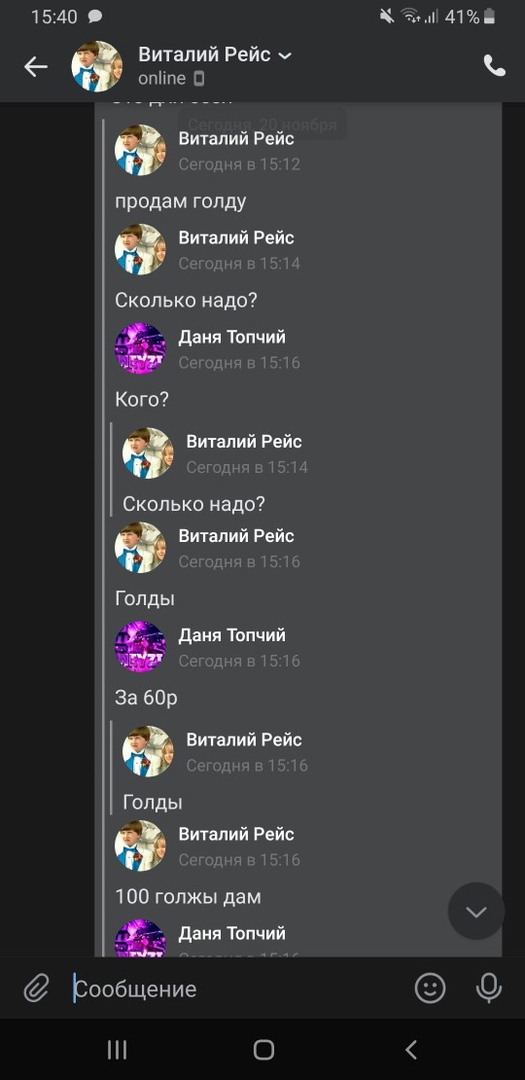Select the message "100 голжы дам"
The width and height of the screenshot is (525, 1080).
click(x=188, y=897)
